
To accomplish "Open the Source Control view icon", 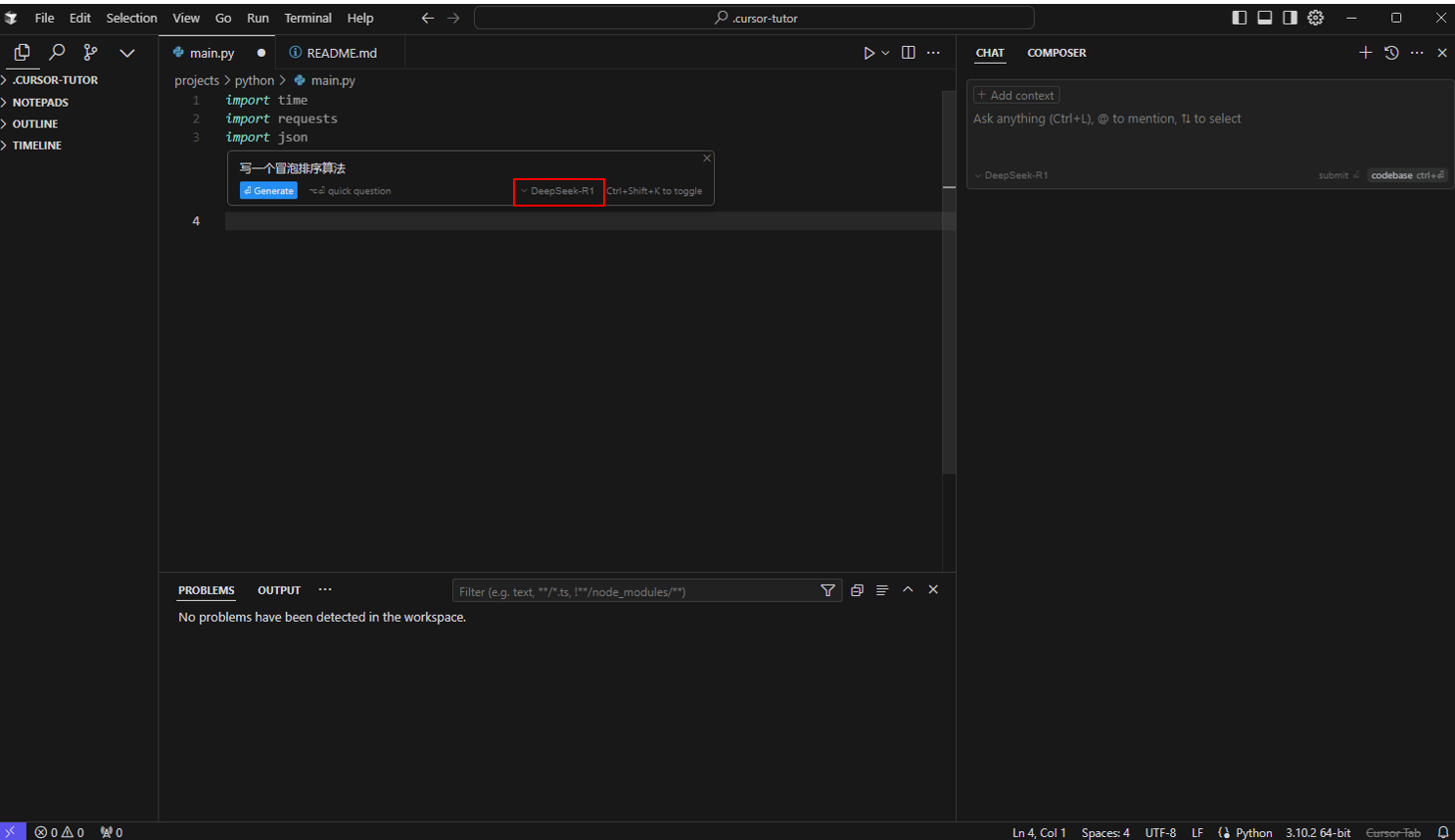I will (91, 53).
